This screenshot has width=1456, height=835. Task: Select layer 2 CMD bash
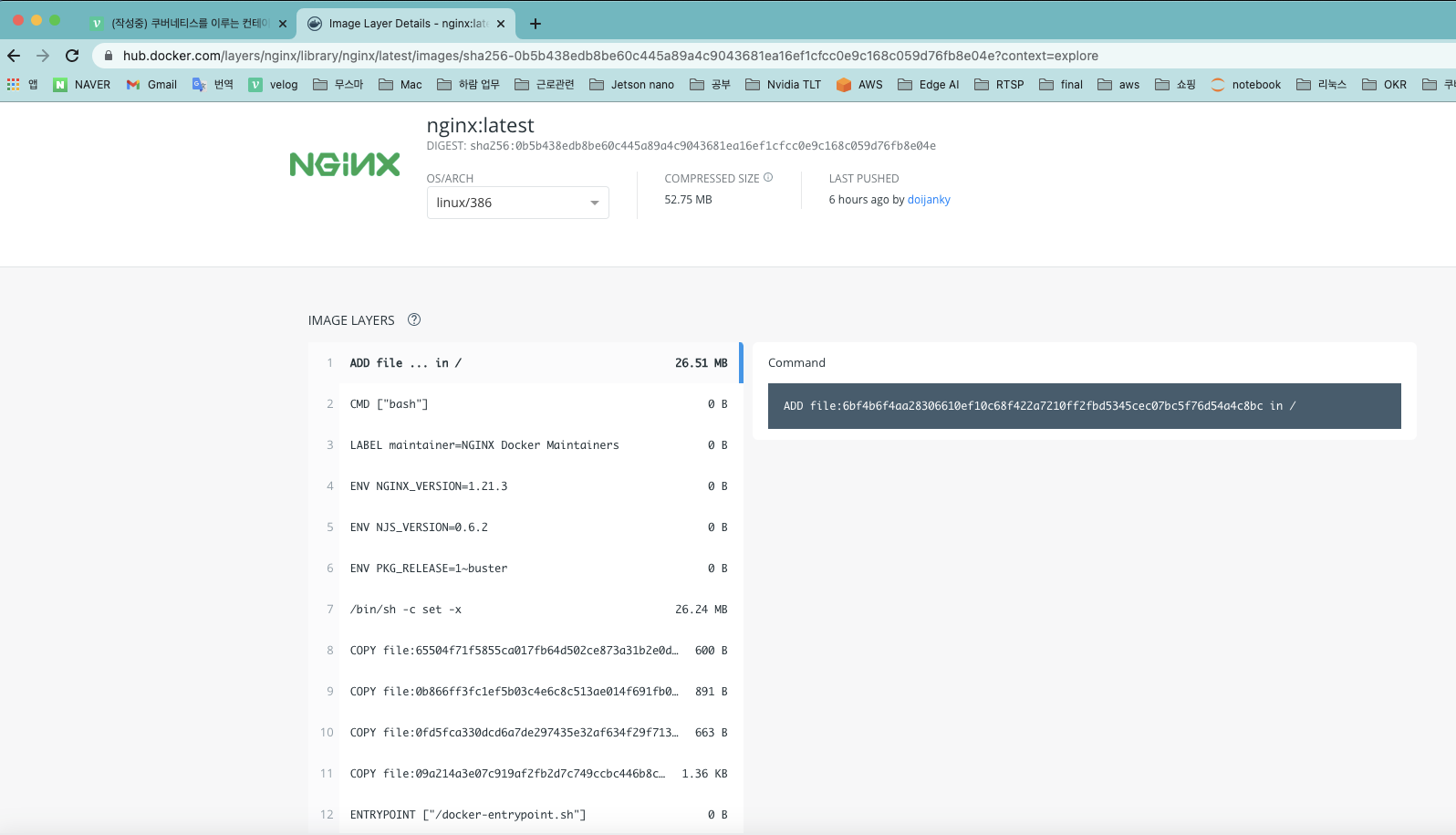pos(525,403)
